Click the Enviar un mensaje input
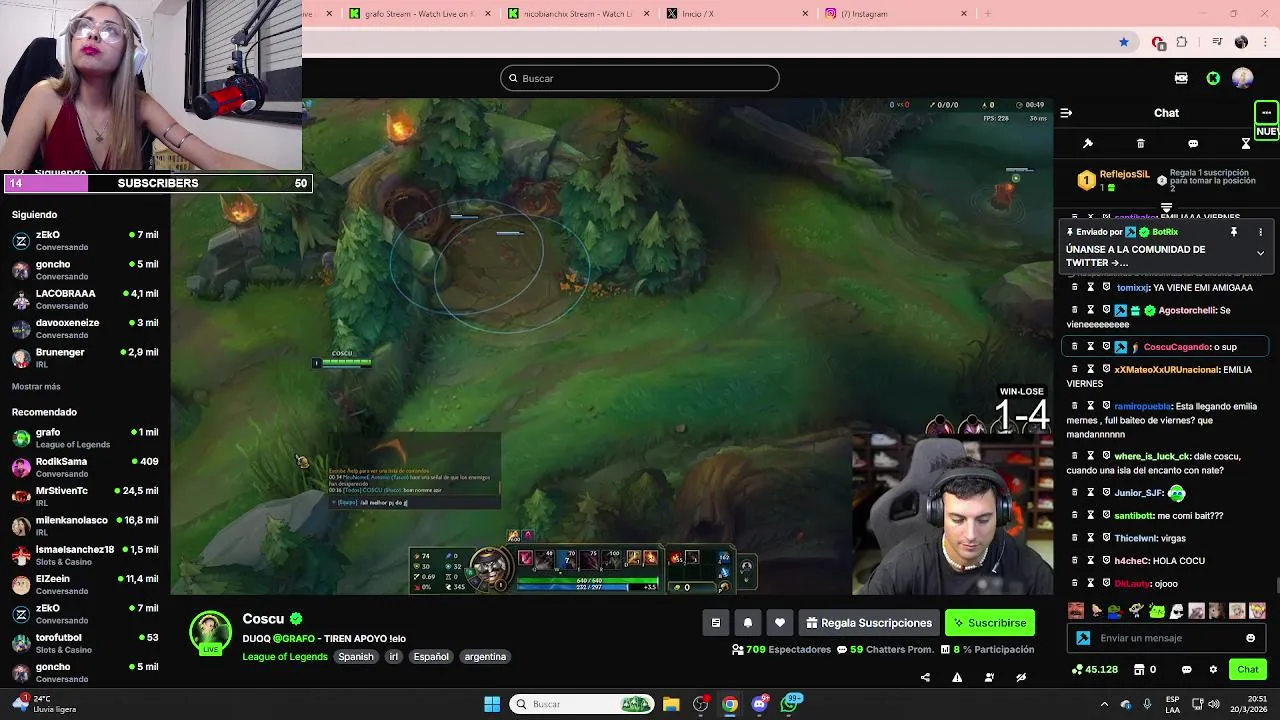Screen dimensions: 1280x720 tap(1166, 638)
